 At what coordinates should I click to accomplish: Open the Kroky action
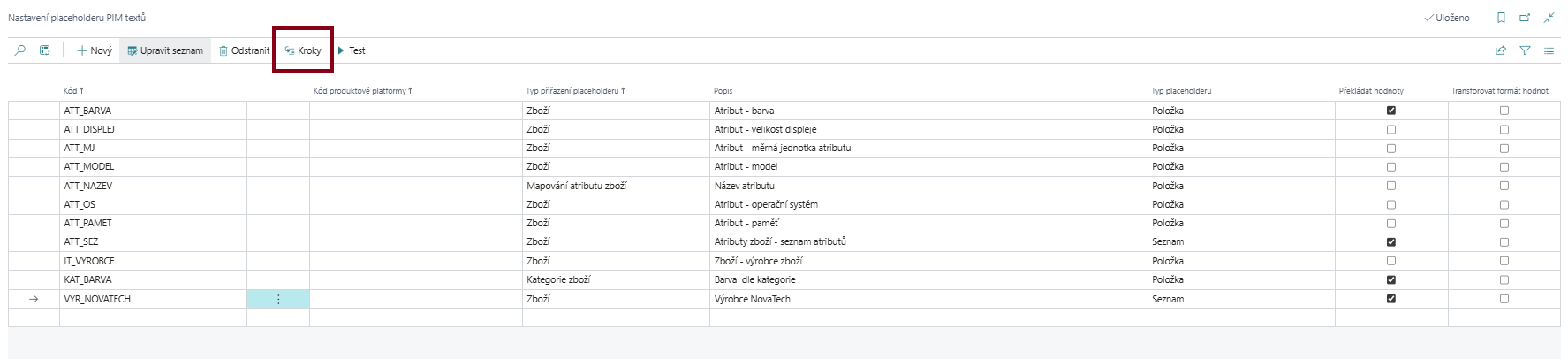click(303, 50)
